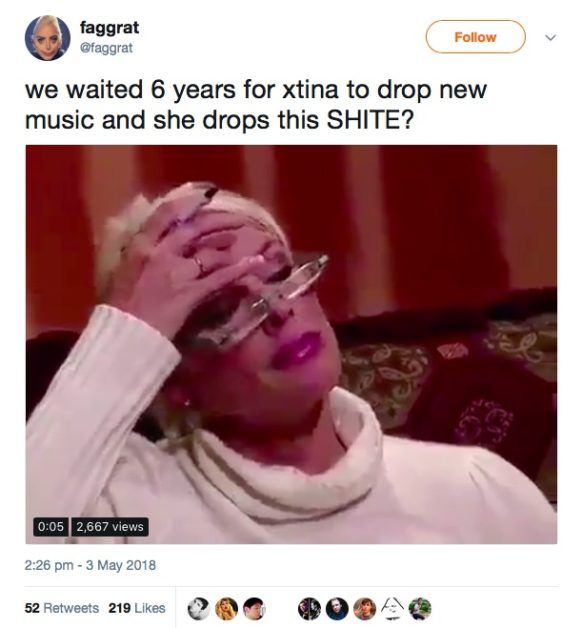The image size is (582, 628).
Task: Play the embedded tweet video
Action: [291, 344]
